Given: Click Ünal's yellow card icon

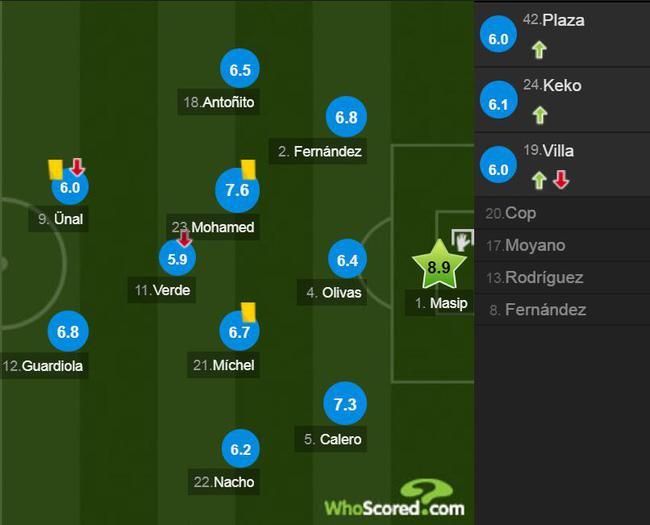Looking at the screenshot, I should coord(55,169).
